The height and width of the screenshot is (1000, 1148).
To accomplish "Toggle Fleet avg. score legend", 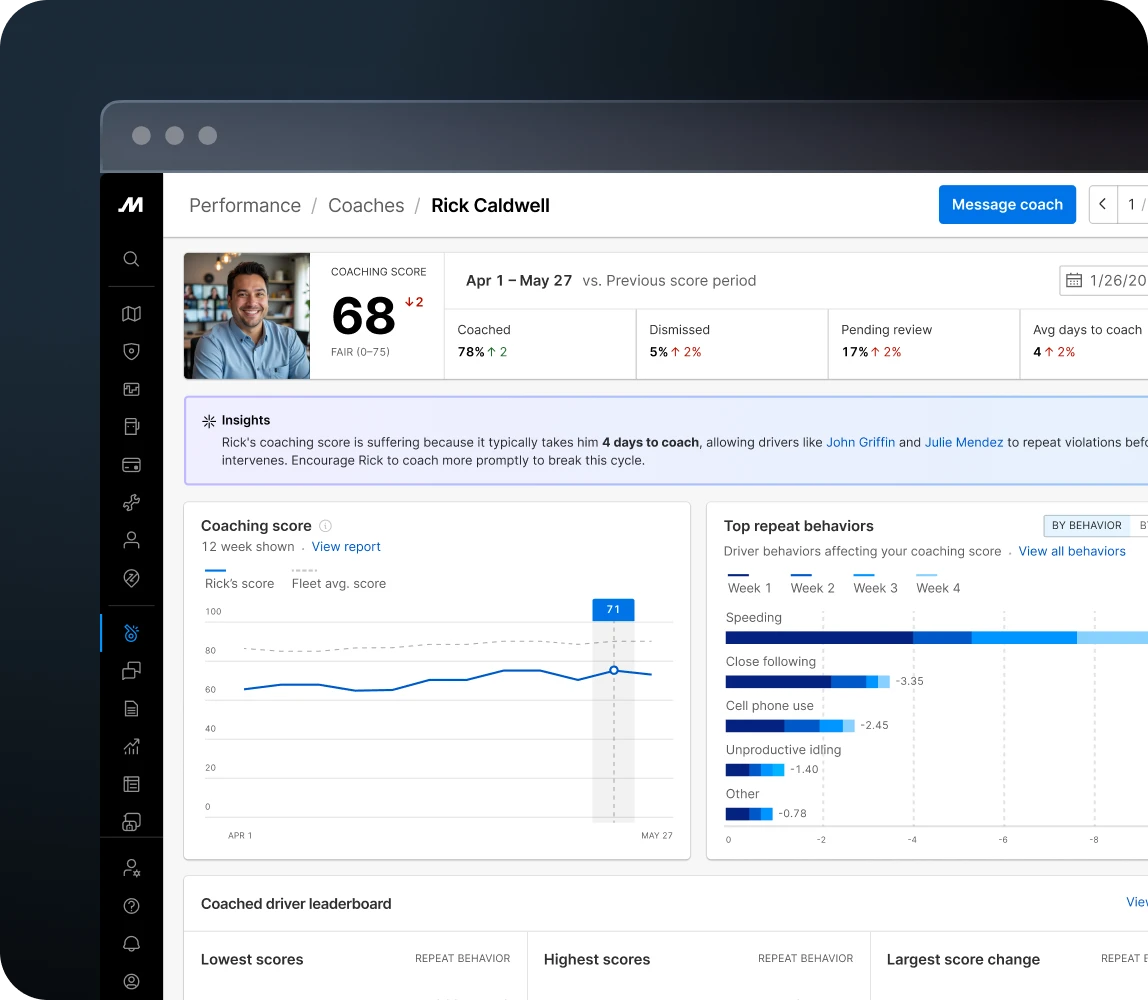I will point(338,579).
